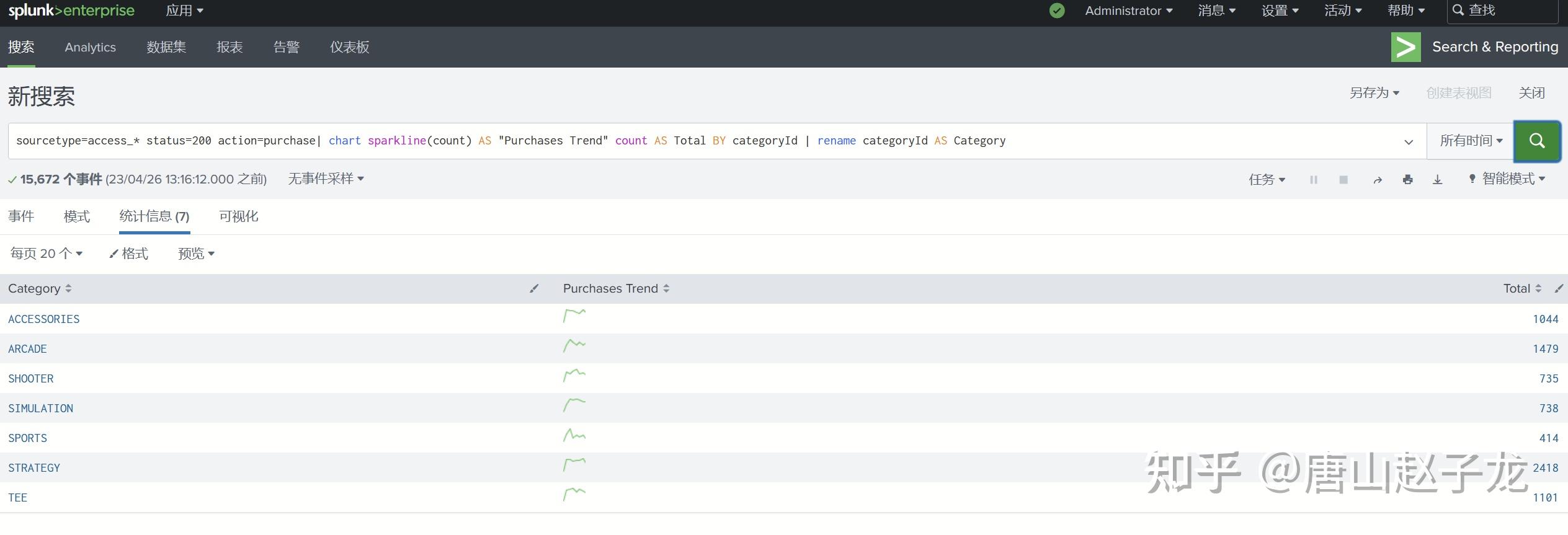Click the 关闭 button
This screenshot has width=1568, height=535.
[1531, 93]
